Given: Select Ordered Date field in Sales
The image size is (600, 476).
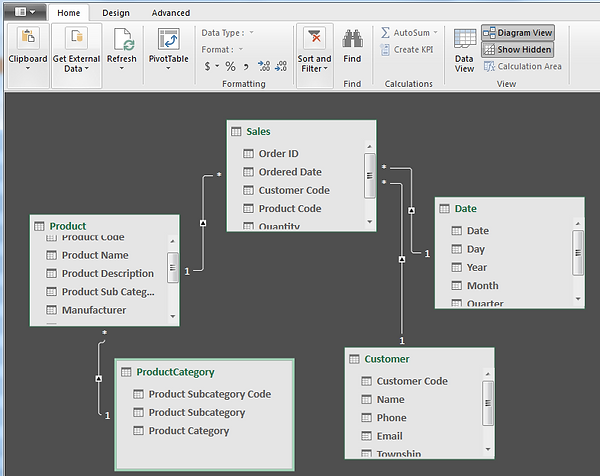Looking at the screenshot, I should point(290,172).
